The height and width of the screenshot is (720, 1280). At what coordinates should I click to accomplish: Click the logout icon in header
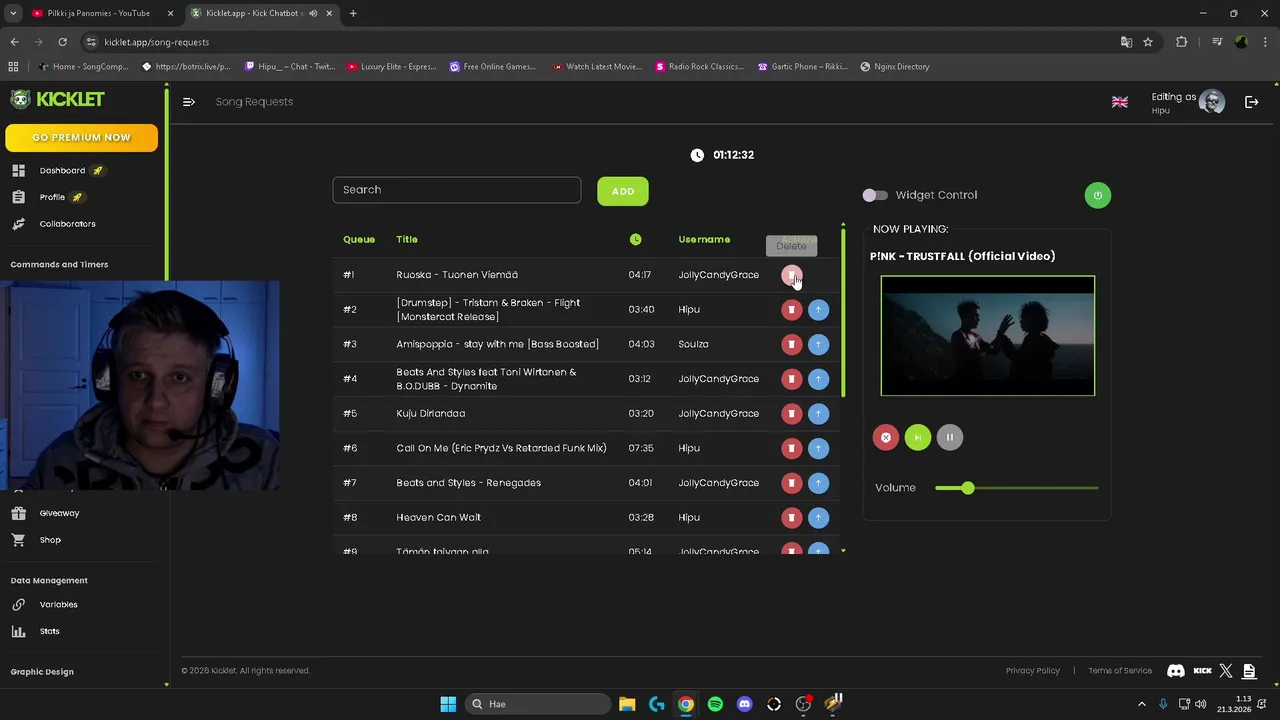1251,102
